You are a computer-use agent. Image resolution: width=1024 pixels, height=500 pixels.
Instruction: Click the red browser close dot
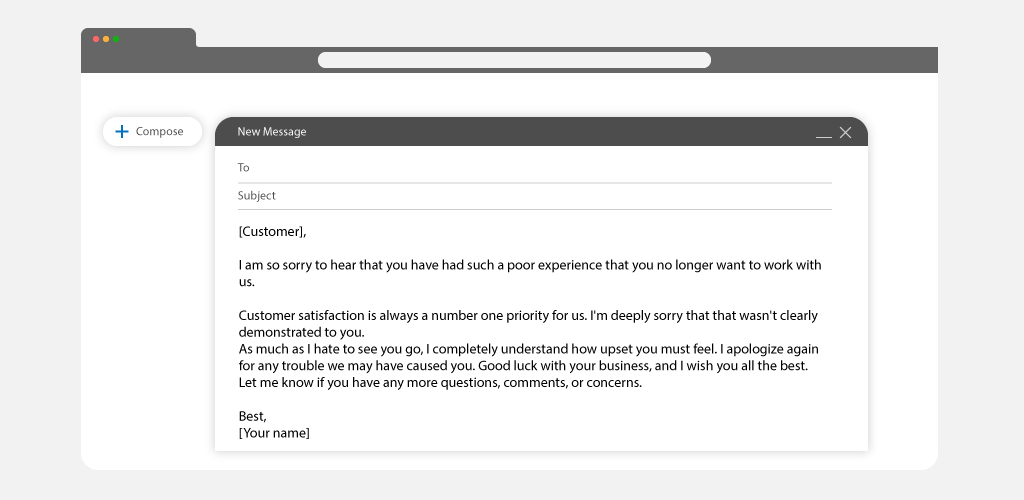coord(96,39)
